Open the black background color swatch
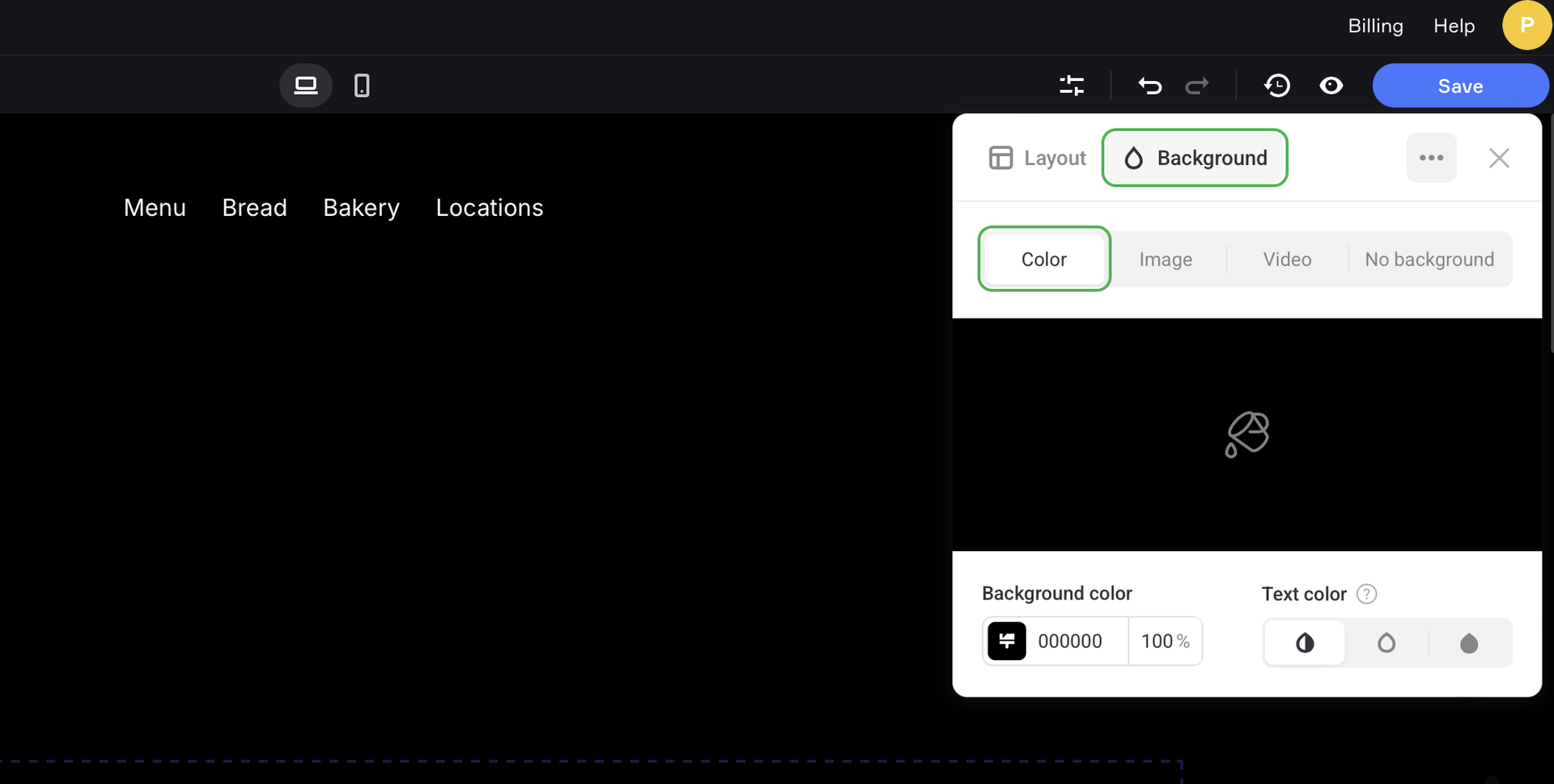1554x784 pixels. pos(1007,642)
